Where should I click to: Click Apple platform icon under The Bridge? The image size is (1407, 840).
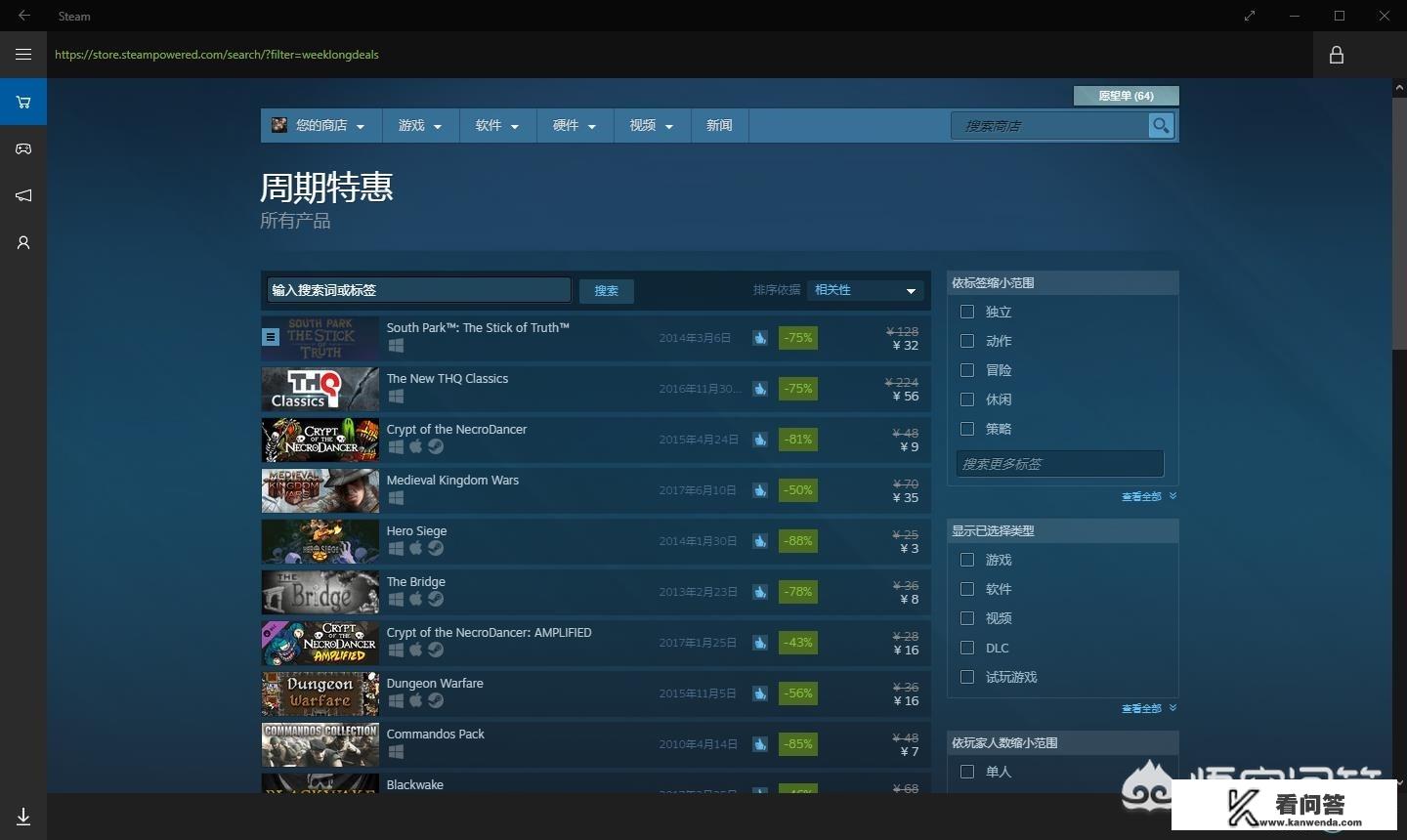tap(415, 599)
